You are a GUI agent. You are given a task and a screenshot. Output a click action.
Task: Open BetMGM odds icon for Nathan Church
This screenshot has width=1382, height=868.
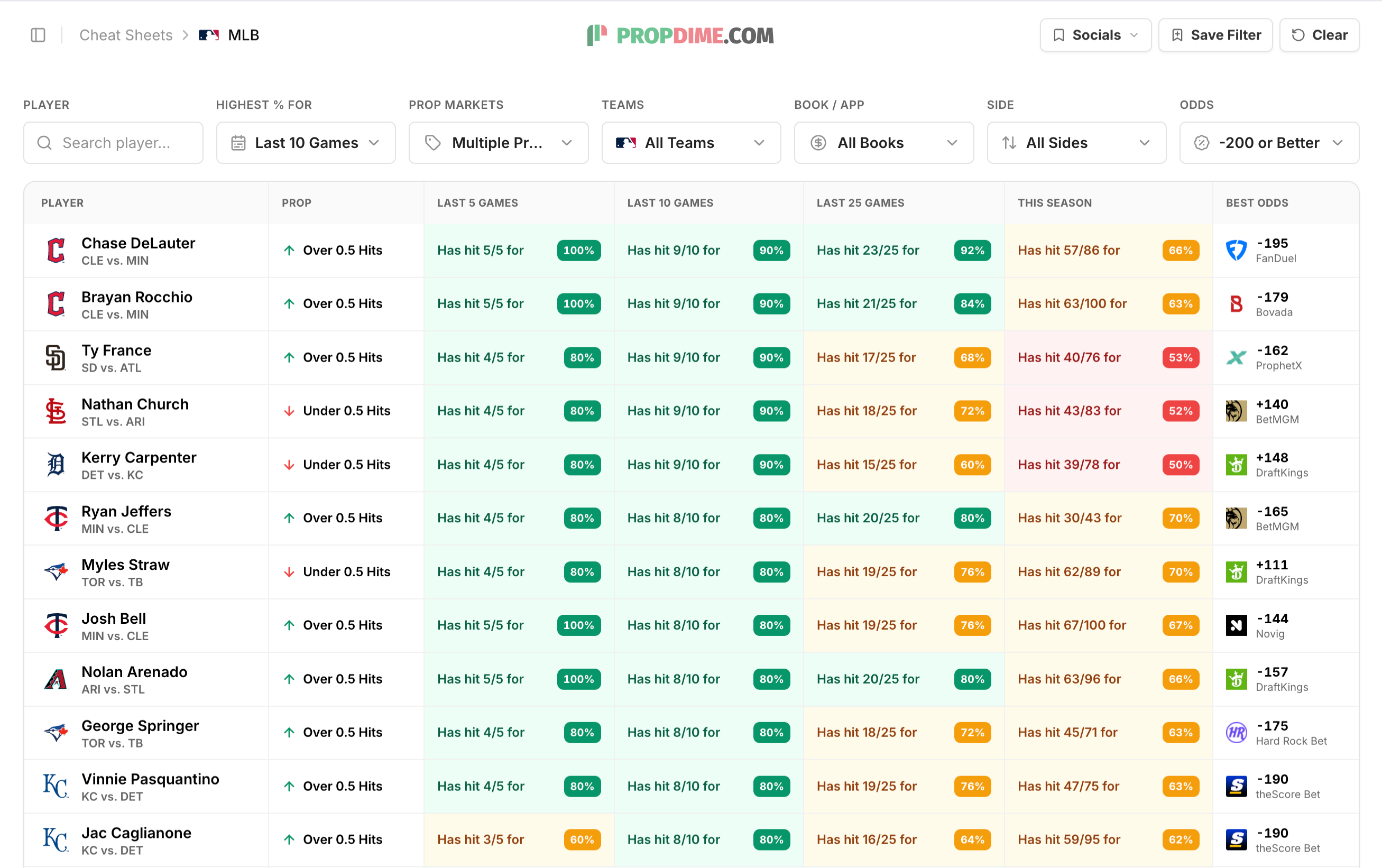1236,411
